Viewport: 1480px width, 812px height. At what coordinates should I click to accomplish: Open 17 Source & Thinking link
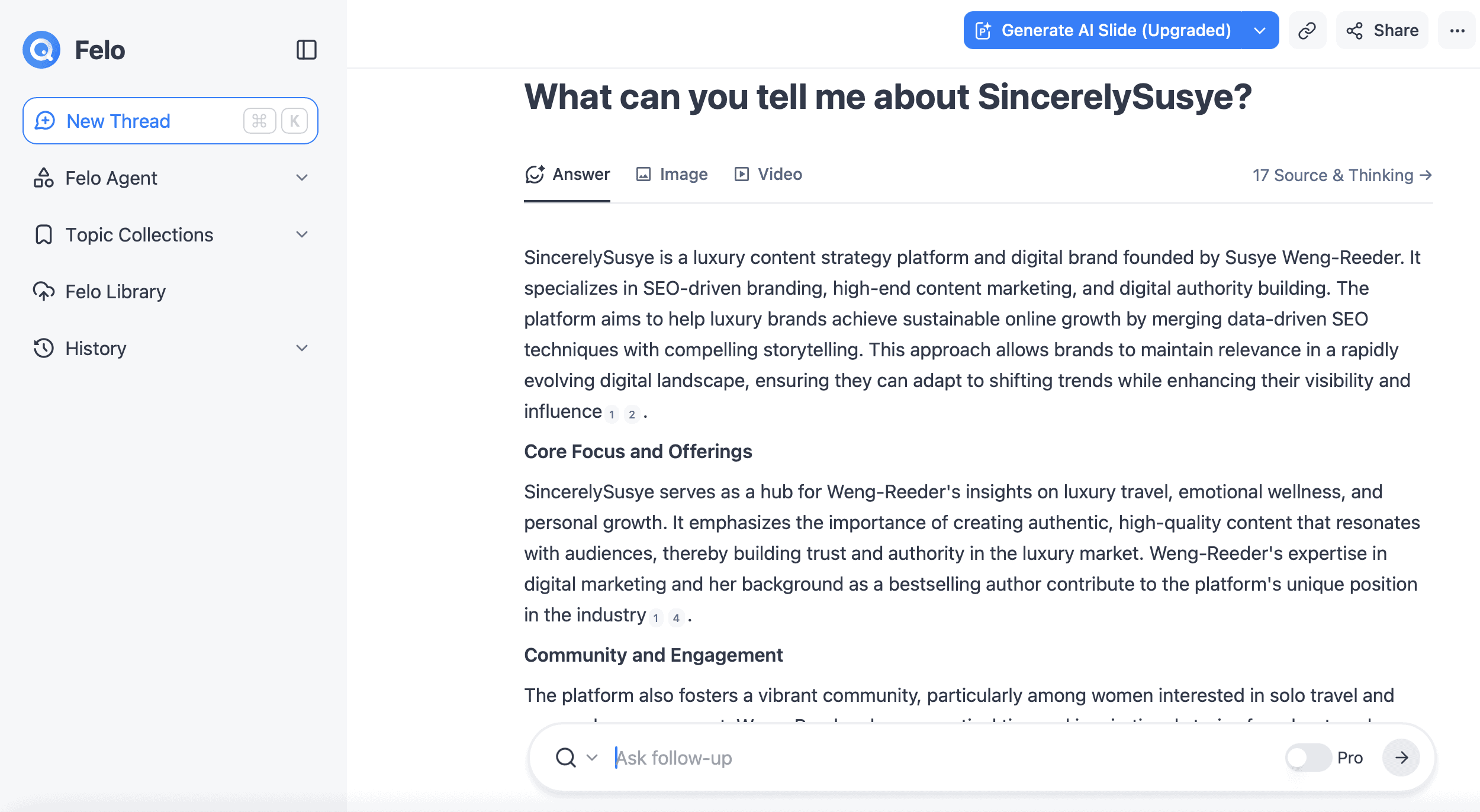click(1342, 175)
